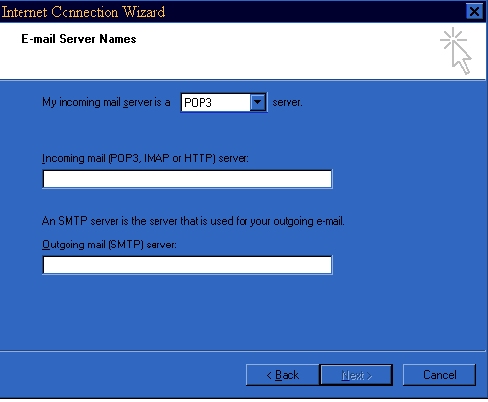Click the wizard cursor icon in header
488x402 pixels.
pyautogui.click(x=456, y=51)
